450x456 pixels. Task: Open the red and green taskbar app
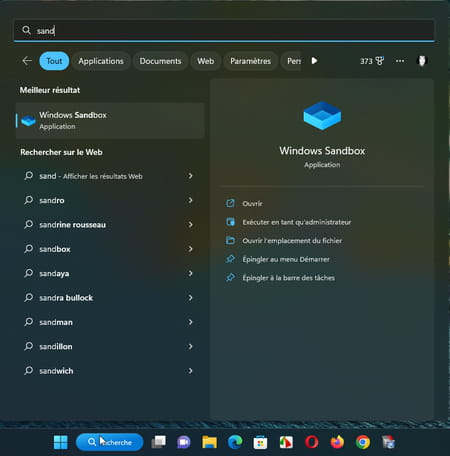coord(286,442)
